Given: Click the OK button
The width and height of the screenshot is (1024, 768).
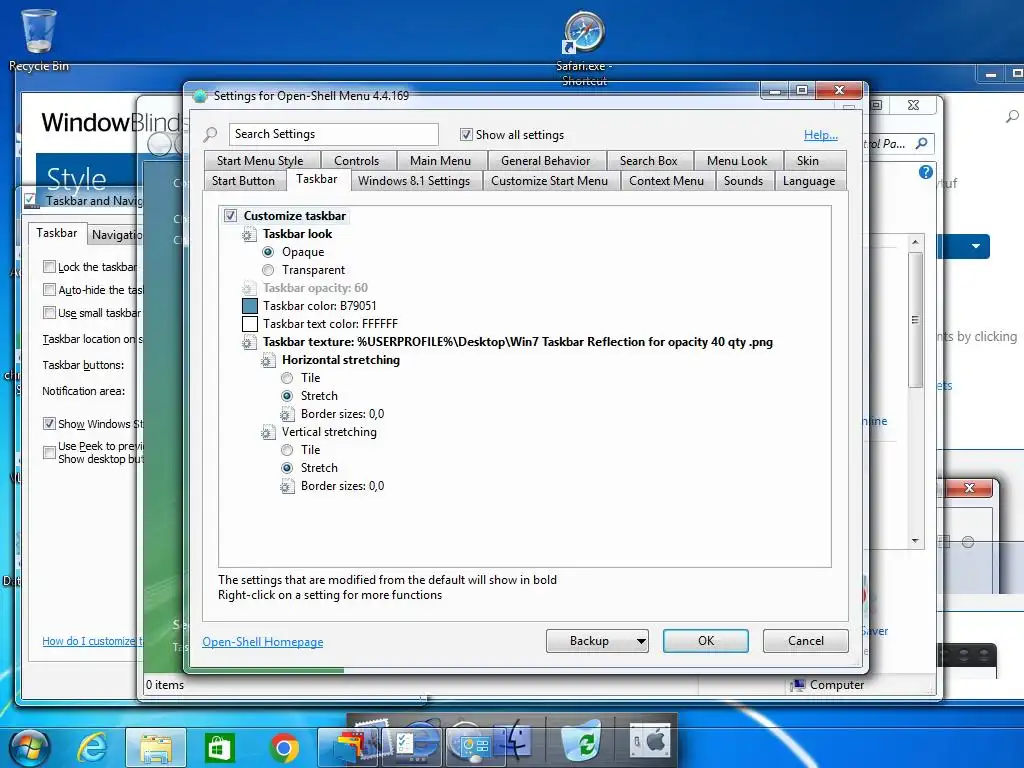Looking at the screenshot, I should pos(706,641).
